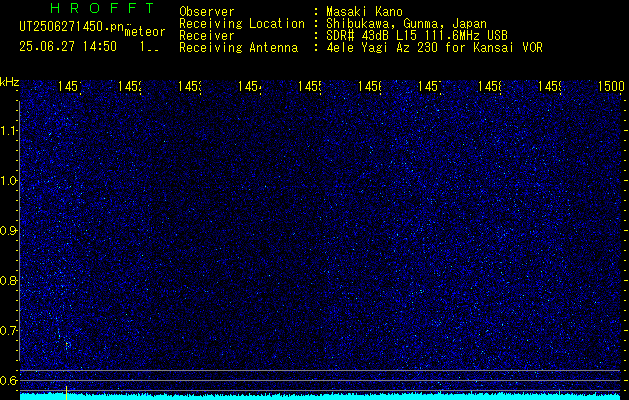Image resolution: width=629 pixels, height=400 pixels.
Task: Click the 0.9 kHz axis tick label
Action: (9, 231)
